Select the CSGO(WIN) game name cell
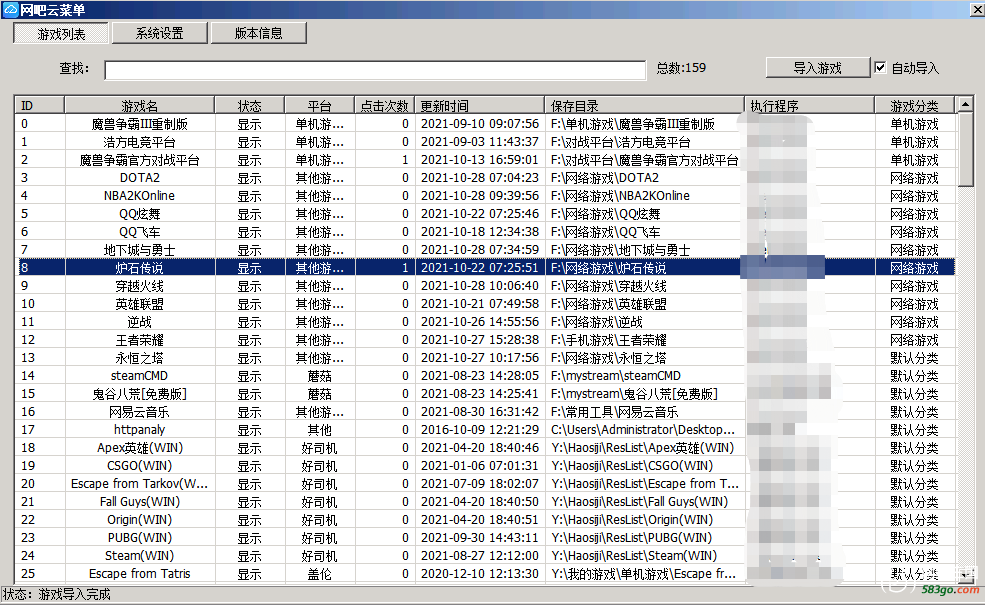This screenshot has height=605, width=985. point(139,466)
